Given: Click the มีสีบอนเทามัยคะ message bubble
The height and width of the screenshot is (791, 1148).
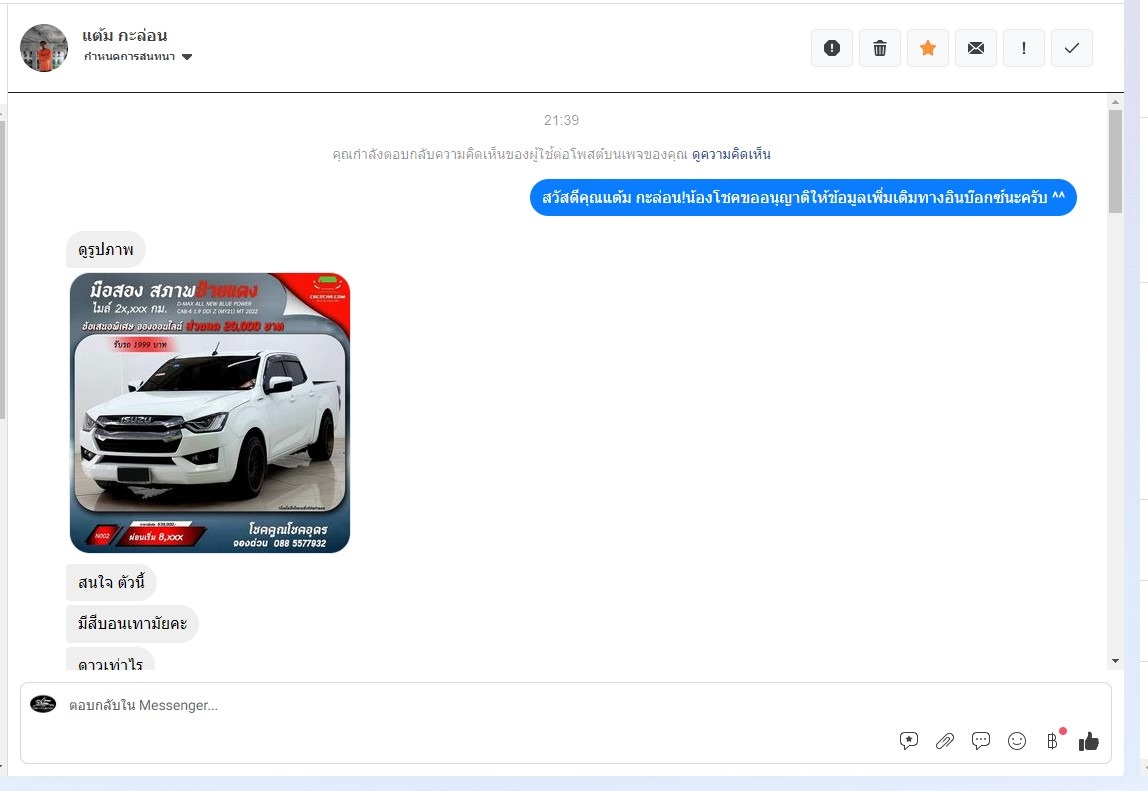Looking at the screenshot, I should click(x=133, y=624).
